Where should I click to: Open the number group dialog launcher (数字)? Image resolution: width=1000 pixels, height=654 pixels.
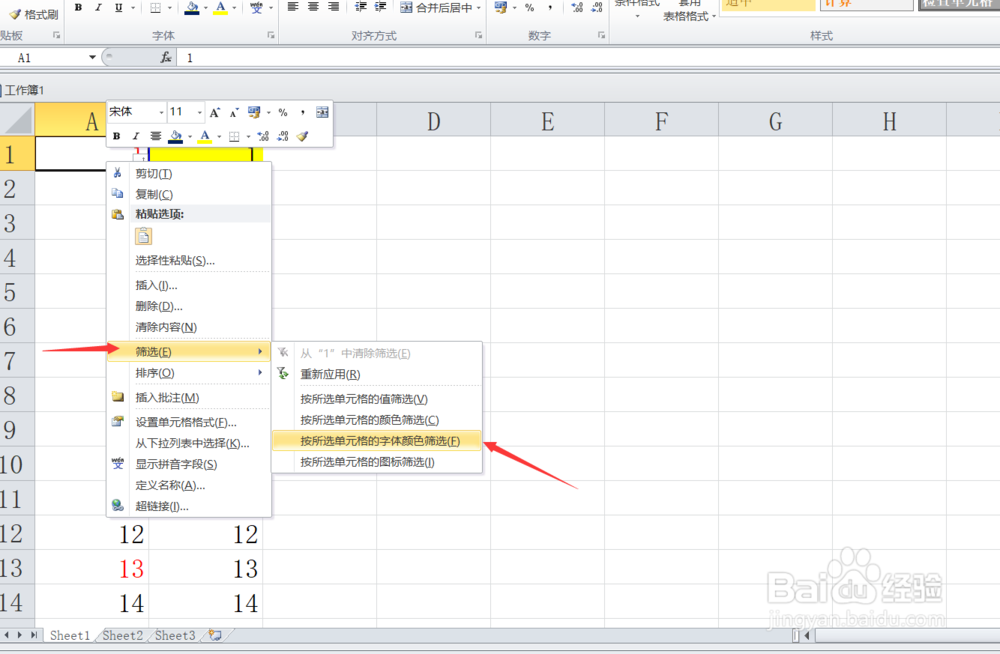click(601, 36)
